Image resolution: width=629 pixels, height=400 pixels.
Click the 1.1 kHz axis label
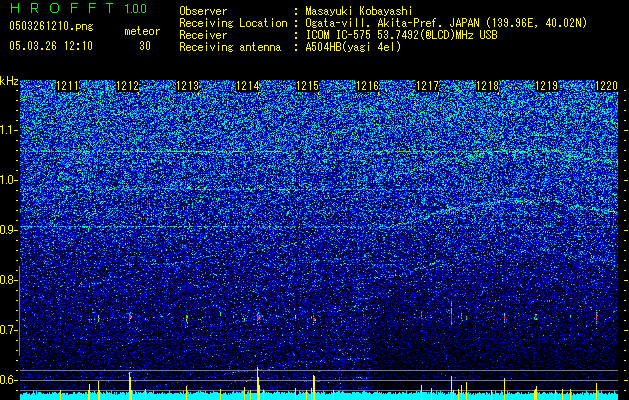pos(9,130)
